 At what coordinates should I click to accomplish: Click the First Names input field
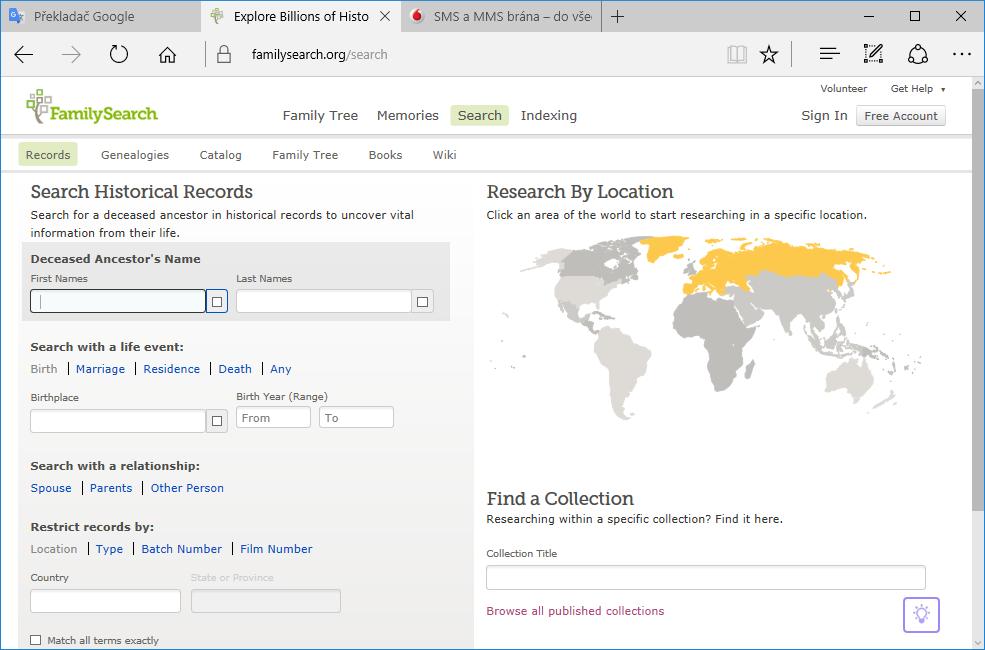[117, 301]
